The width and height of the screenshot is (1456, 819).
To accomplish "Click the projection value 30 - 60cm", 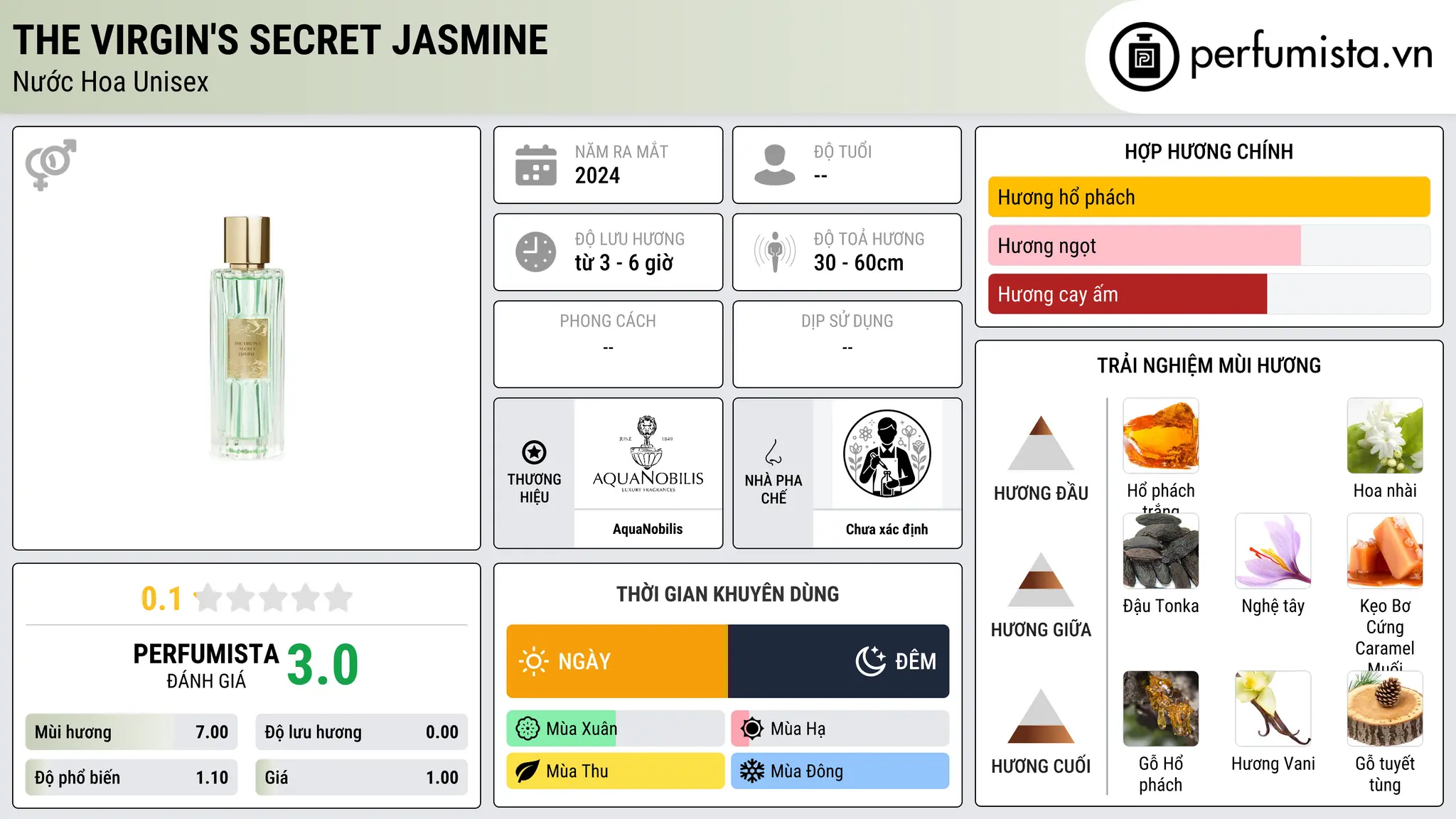I will pyautogui.click(x=859, y=263).
